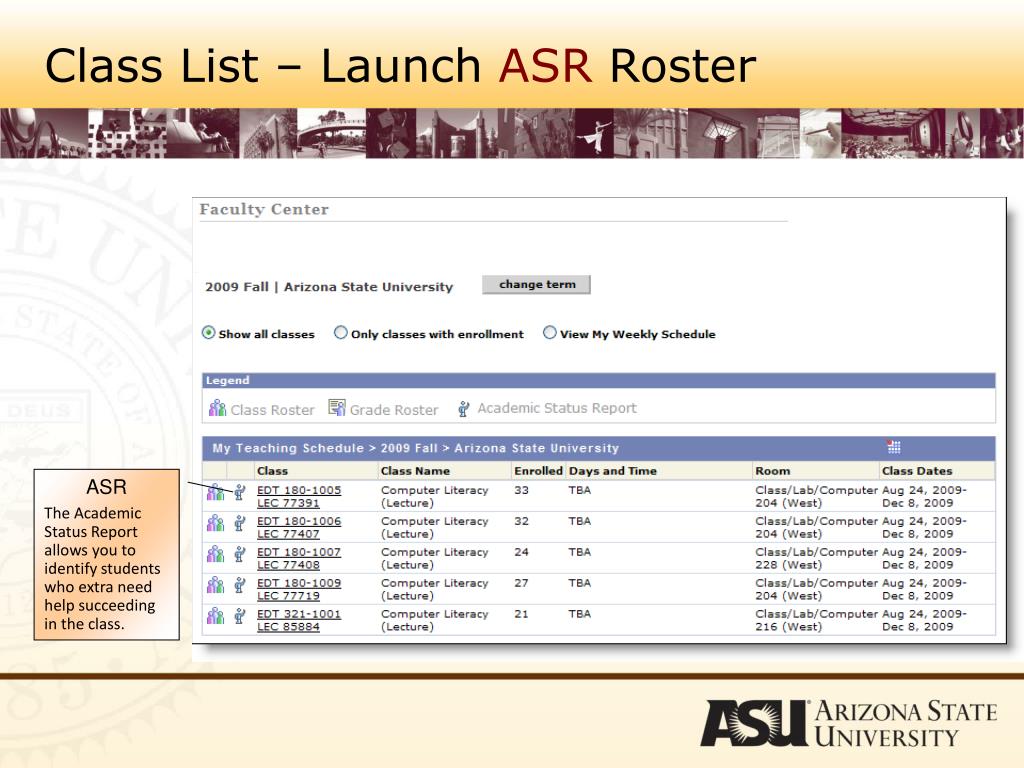Click enrolled count 32
Image resolution: width=1024 pixels, height=768 pixels.
click(x=521, y=521)
